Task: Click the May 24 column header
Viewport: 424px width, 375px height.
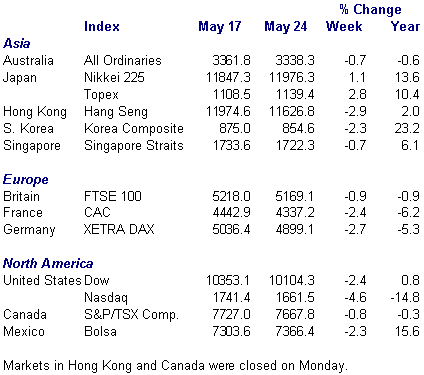Action: tap(286, 27)
